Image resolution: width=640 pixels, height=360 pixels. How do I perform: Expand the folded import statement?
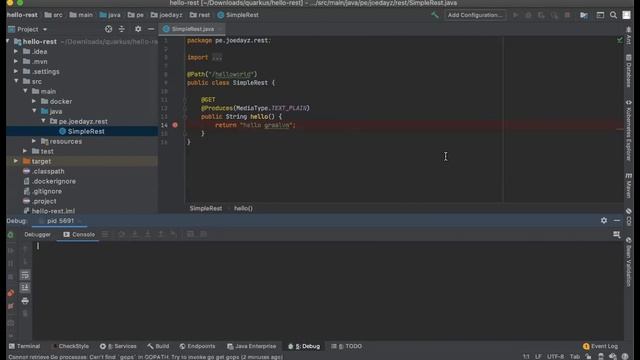pos(217,58)
